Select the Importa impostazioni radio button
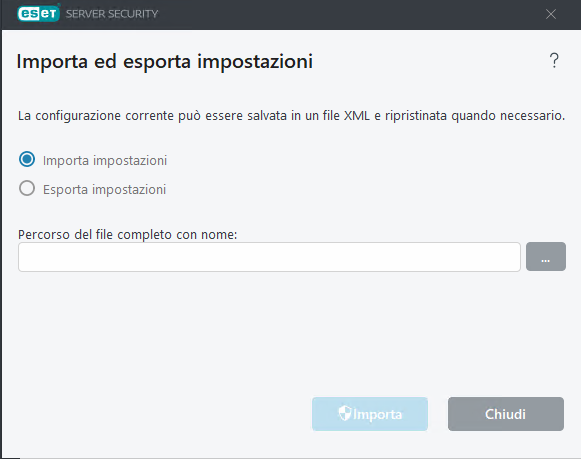The width and height of the screenshot is (581, 459). click(27, 160)
